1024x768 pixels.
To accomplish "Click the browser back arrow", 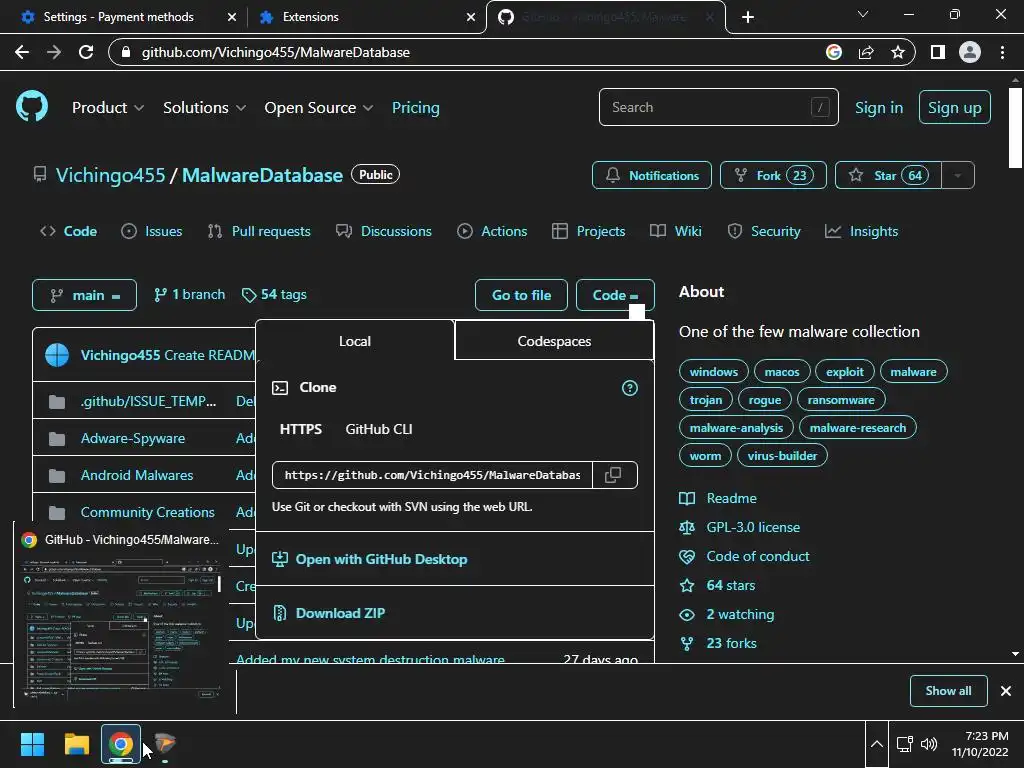I will (x=22, y=52).
